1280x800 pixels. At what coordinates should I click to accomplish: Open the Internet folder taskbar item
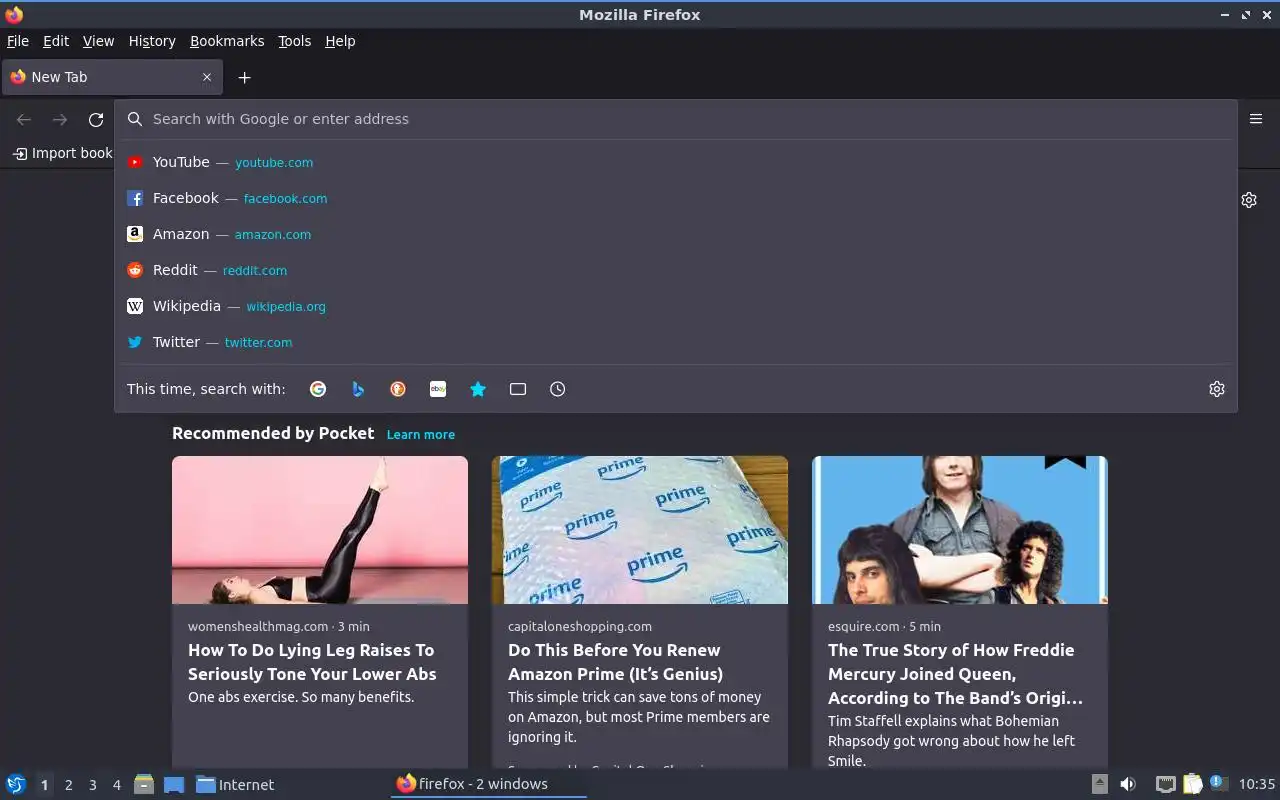[235, 785]
